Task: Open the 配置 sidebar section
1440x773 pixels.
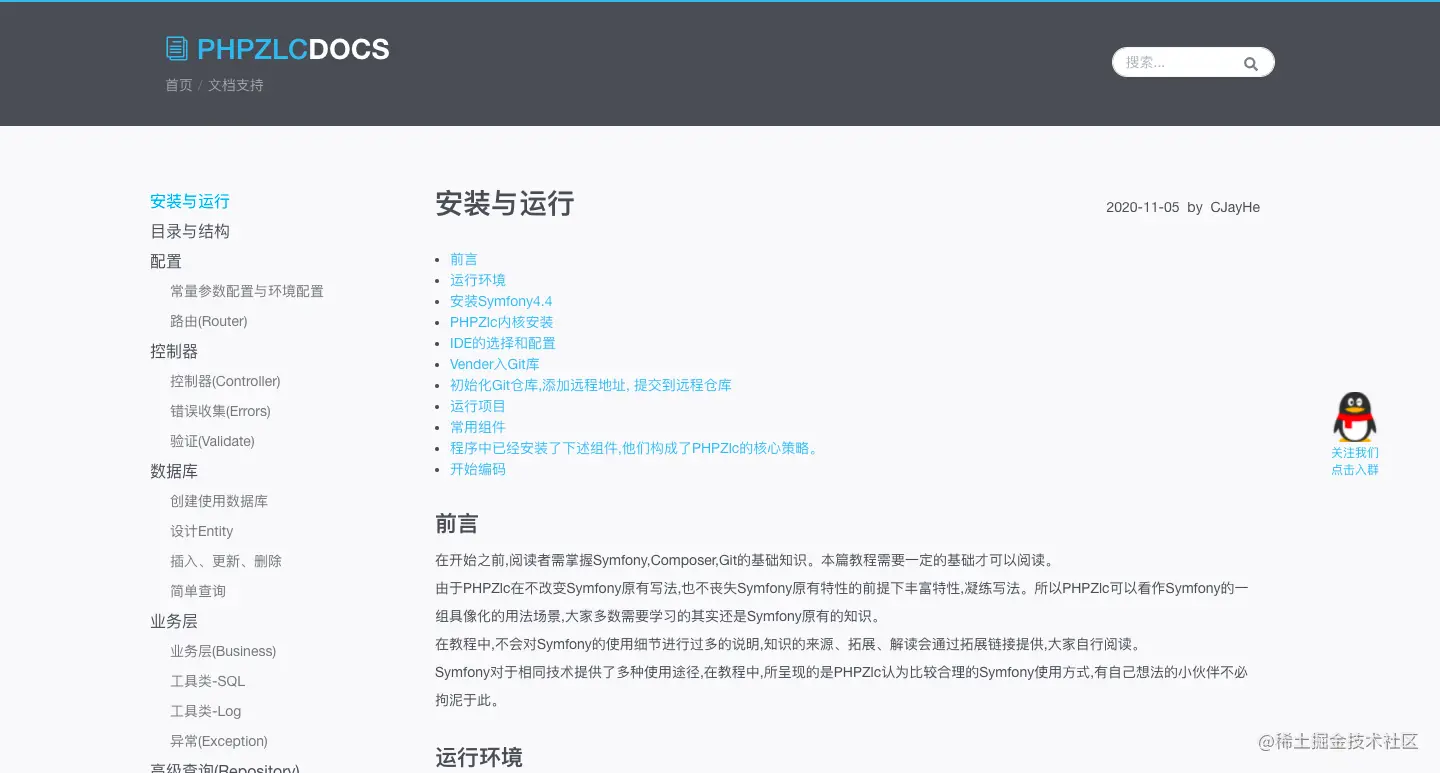Action: (165, 261)
